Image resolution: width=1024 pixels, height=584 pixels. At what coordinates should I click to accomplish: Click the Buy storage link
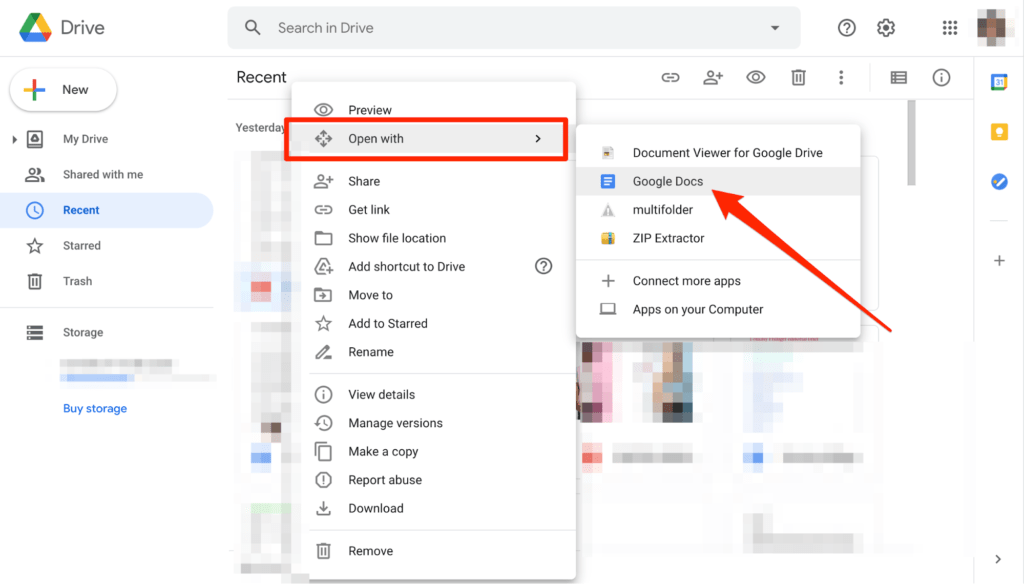(95, 408)
